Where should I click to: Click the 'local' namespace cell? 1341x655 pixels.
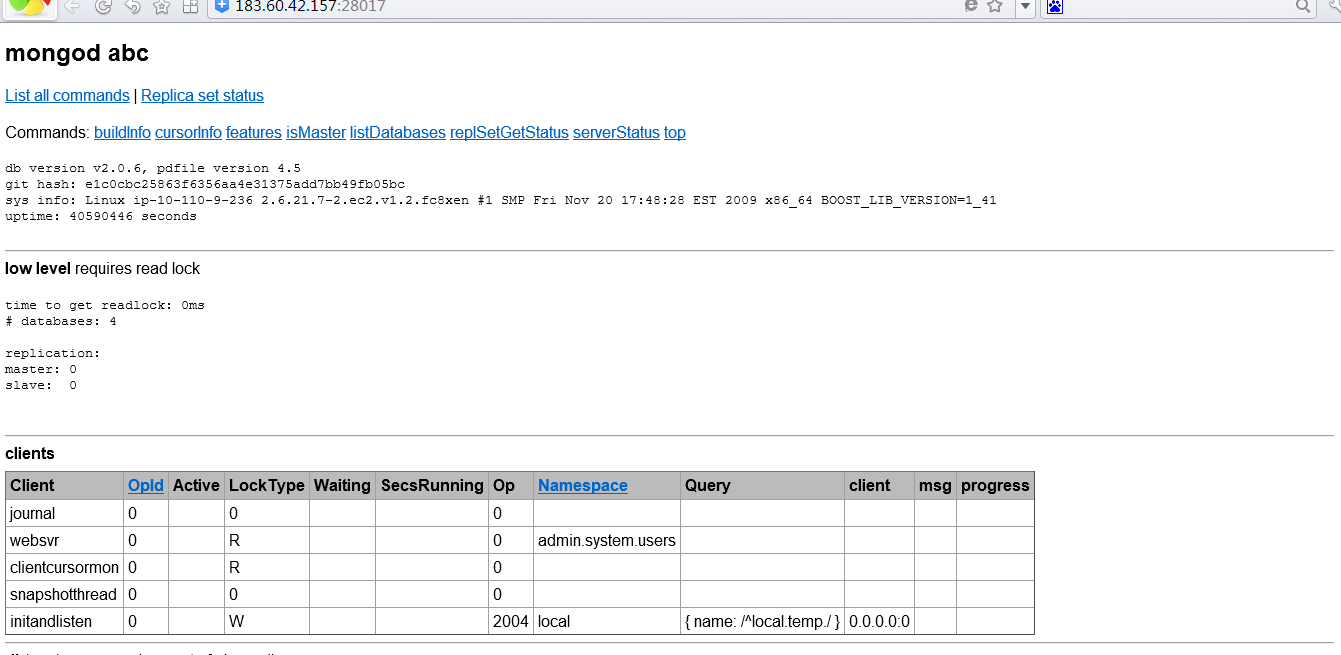(x=607, y=621)
